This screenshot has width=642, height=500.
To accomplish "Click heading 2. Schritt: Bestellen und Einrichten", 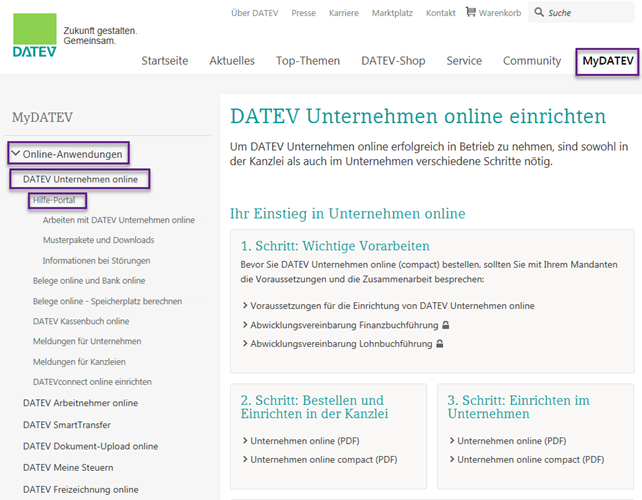I will pos(314,407).
